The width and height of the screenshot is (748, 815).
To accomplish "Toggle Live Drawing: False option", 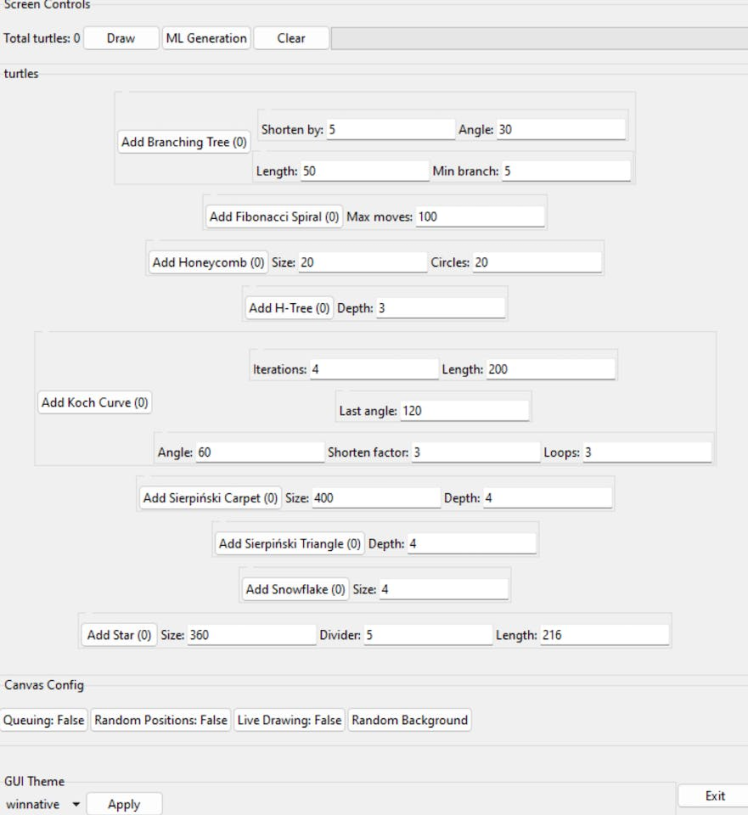I will click(289, 721).
